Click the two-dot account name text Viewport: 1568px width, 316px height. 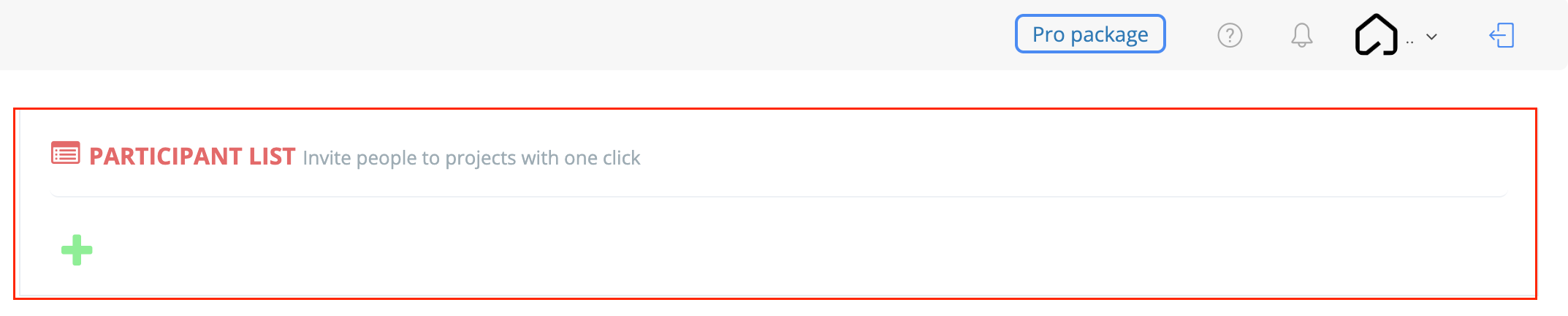point(1409,42)
